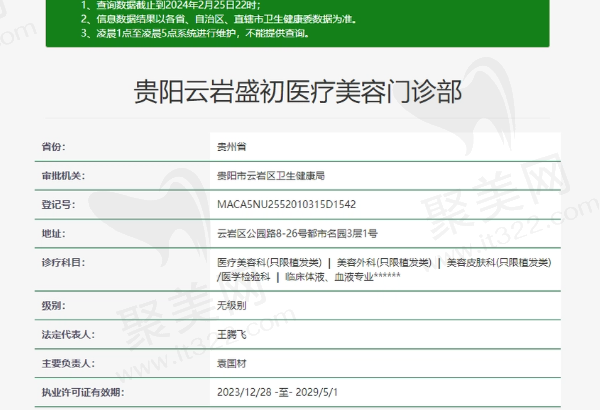The height and width of the screenshot is (410, 600).
Task: Click the 诊疗科目 label
Action: click(x=63, y=263)
